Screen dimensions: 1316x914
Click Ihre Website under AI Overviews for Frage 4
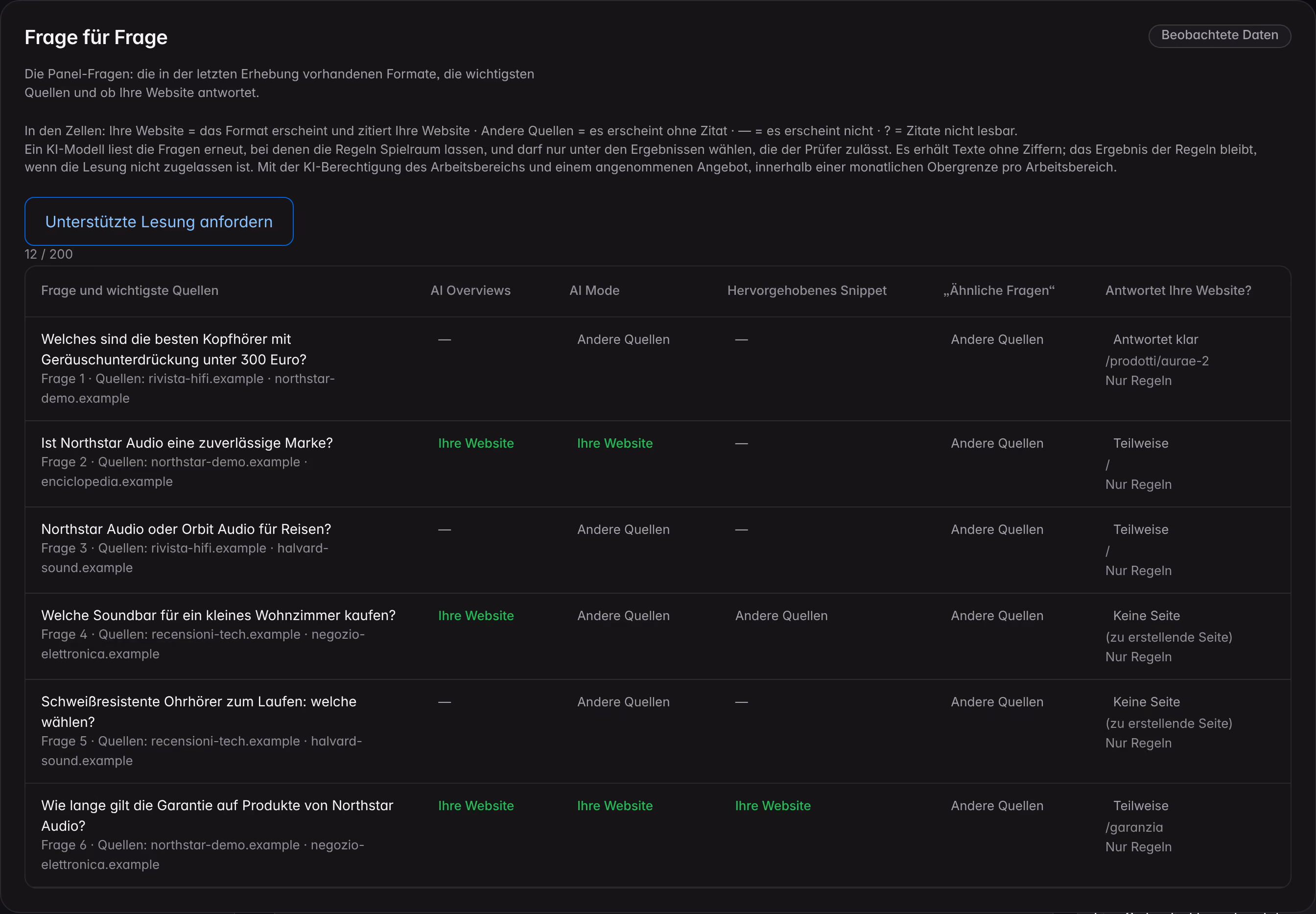coord(476,616)
